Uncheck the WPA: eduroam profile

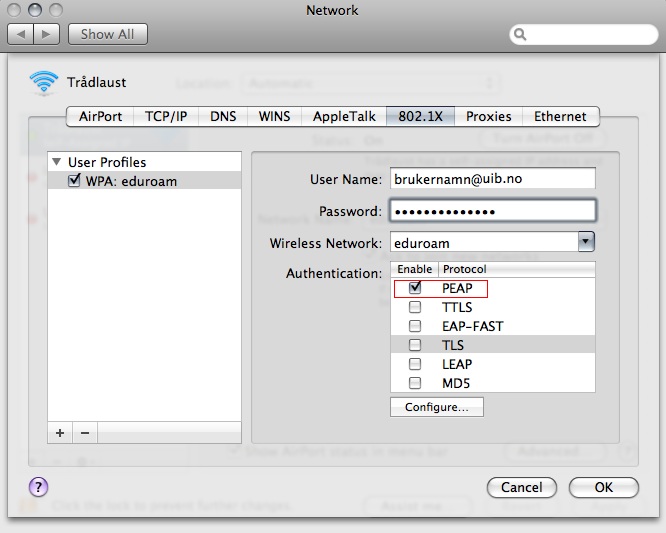coord(74,181)
